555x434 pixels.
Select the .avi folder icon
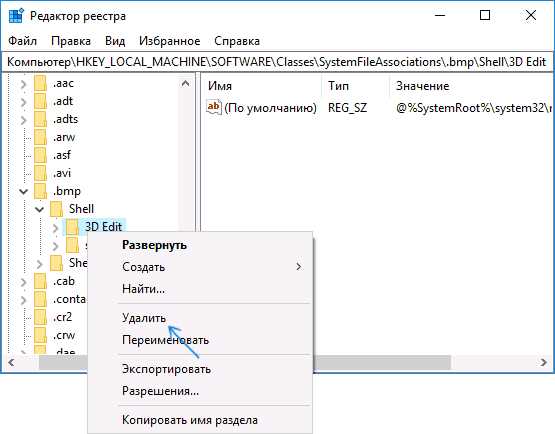(40, 173)
